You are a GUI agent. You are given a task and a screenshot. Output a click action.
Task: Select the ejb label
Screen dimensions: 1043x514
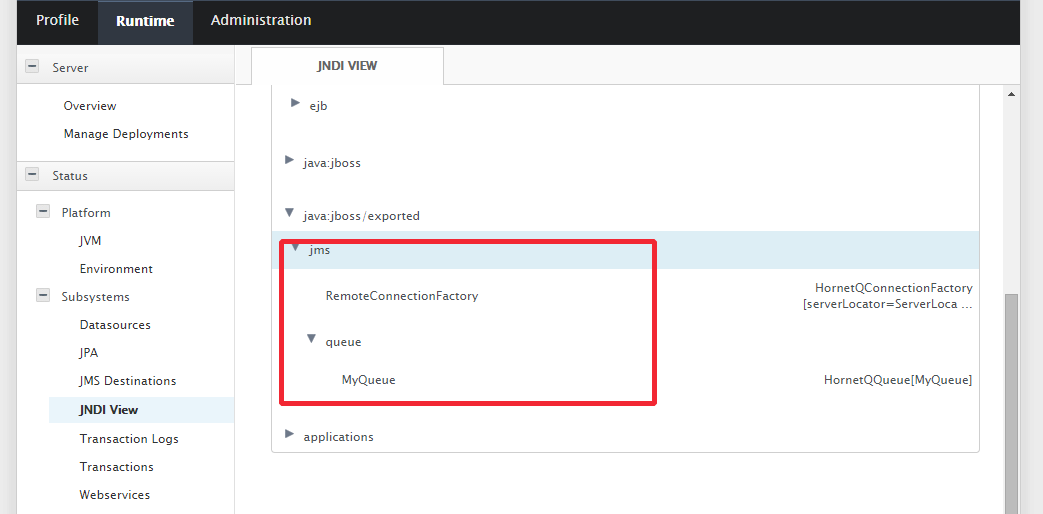click(x=318, y=106)
